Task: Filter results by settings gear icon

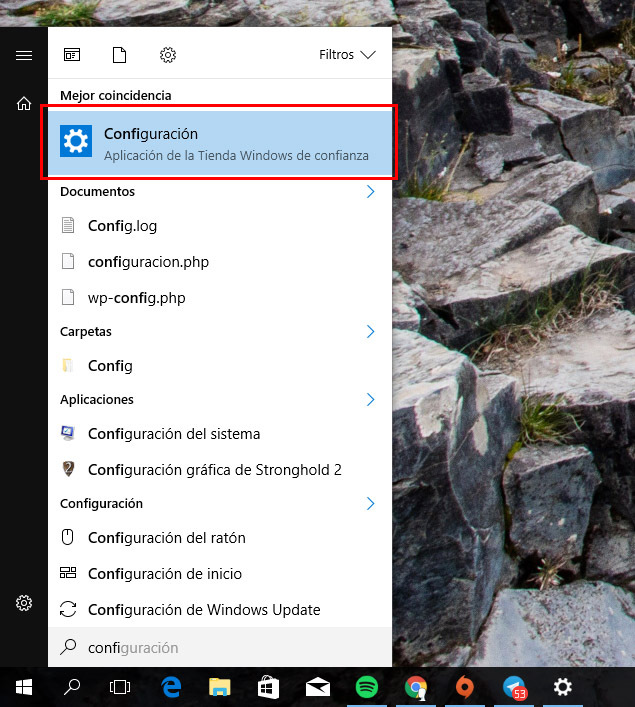Action: click(x=168, y=55)
